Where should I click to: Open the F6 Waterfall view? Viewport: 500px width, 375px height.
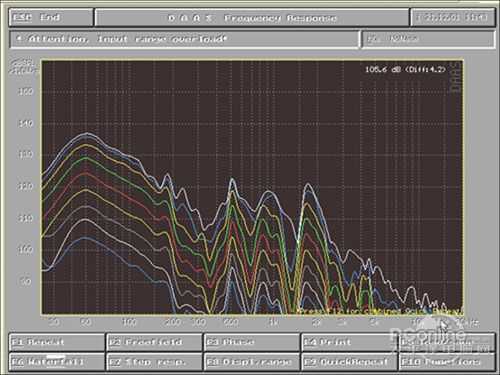(57, 362)
